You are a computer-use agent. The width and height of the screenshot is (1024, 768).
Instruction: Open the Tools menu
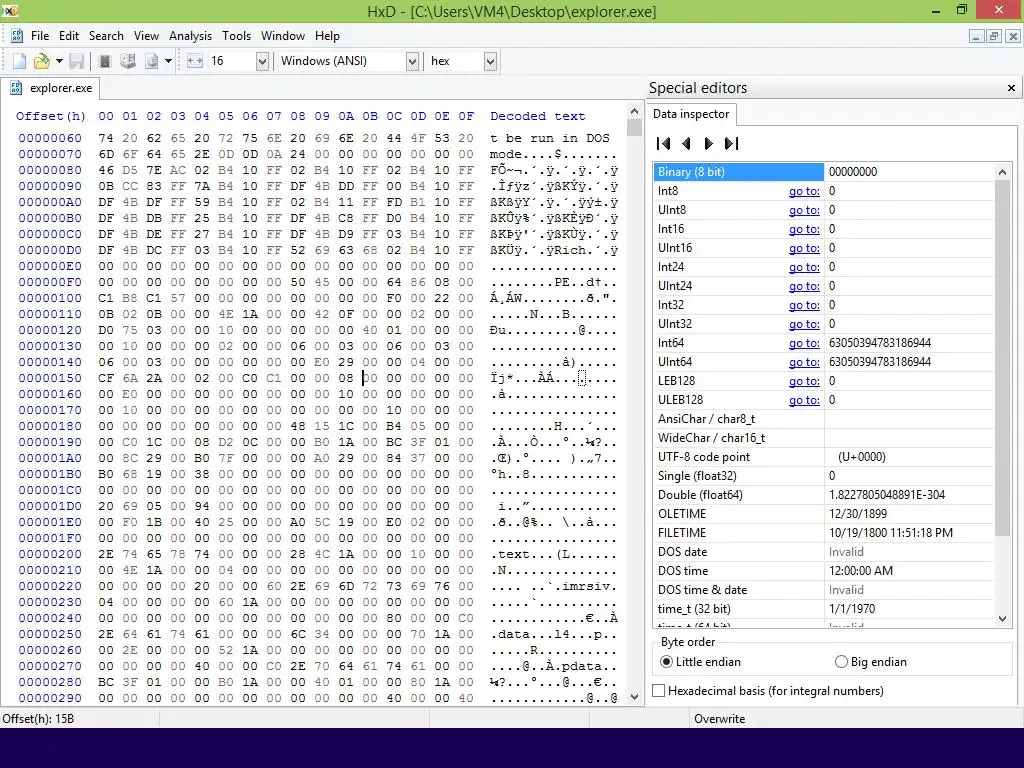coord(236,36)
